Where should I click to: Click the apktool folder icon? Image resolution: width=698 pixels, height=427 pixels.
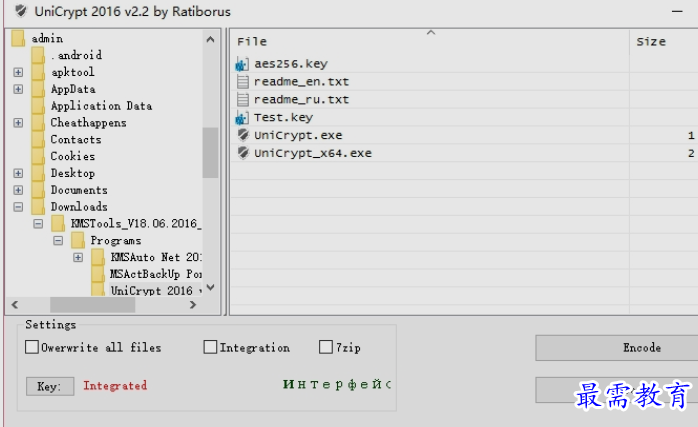(x=38, y=72)
